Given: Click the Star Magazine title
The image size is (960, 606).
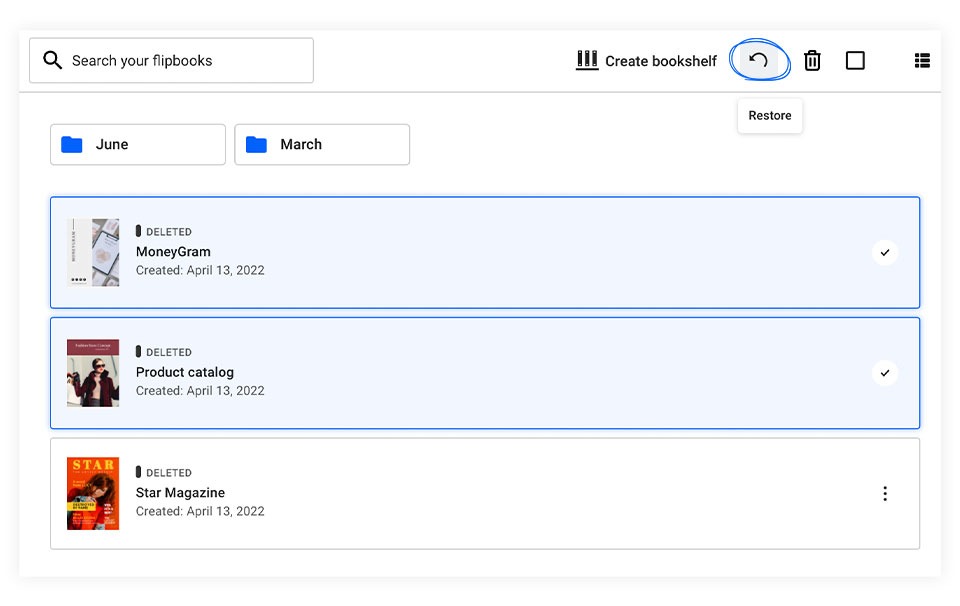Looking at the screenshot, I should coord(180,493).
